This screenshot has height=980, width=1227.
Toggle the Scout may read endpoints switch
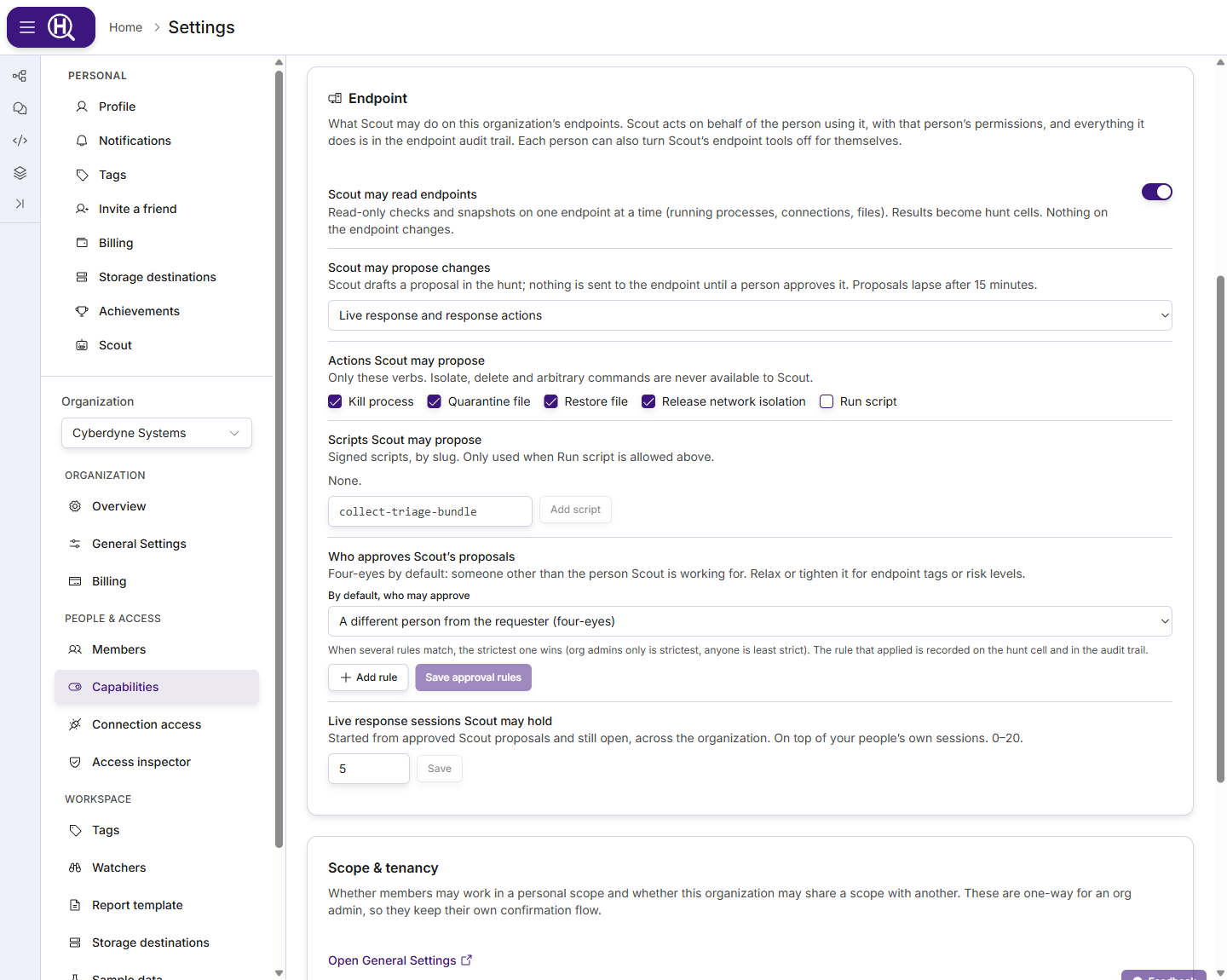point(1157,192)
